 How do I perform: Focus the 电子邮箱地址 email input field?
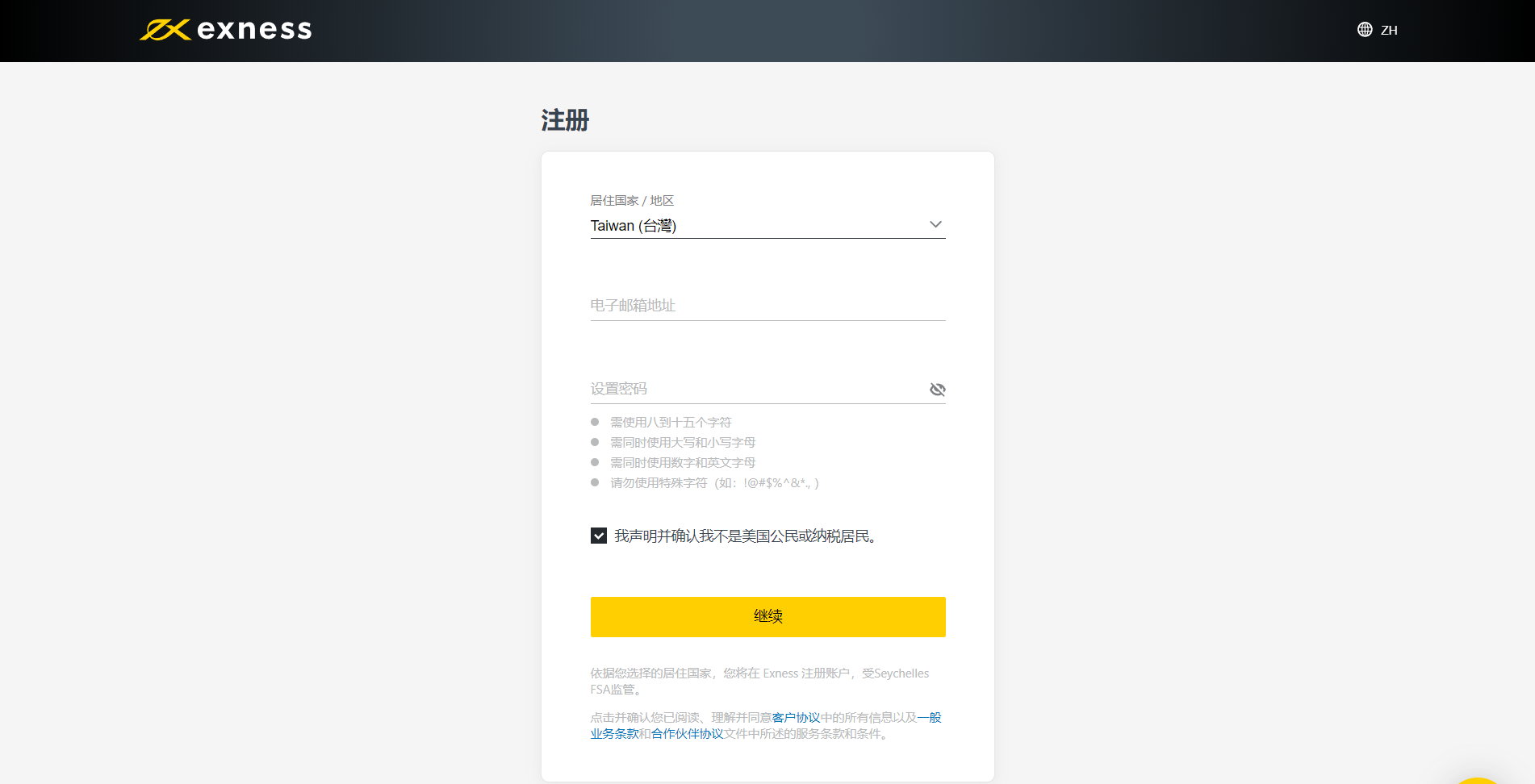point(767,306)
